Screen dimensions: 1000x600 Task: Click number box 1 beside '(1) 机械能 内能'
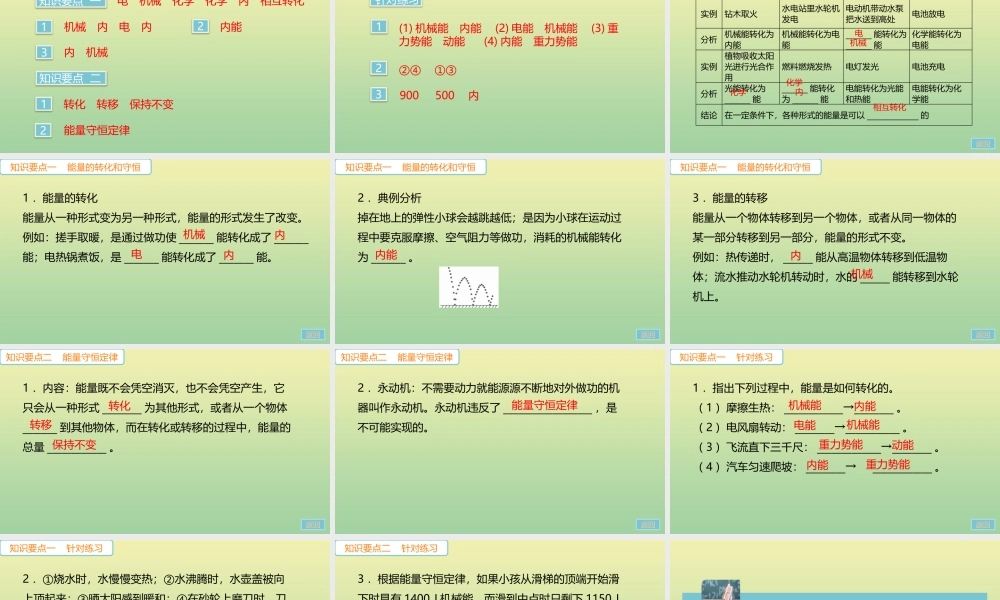(379, 27)
